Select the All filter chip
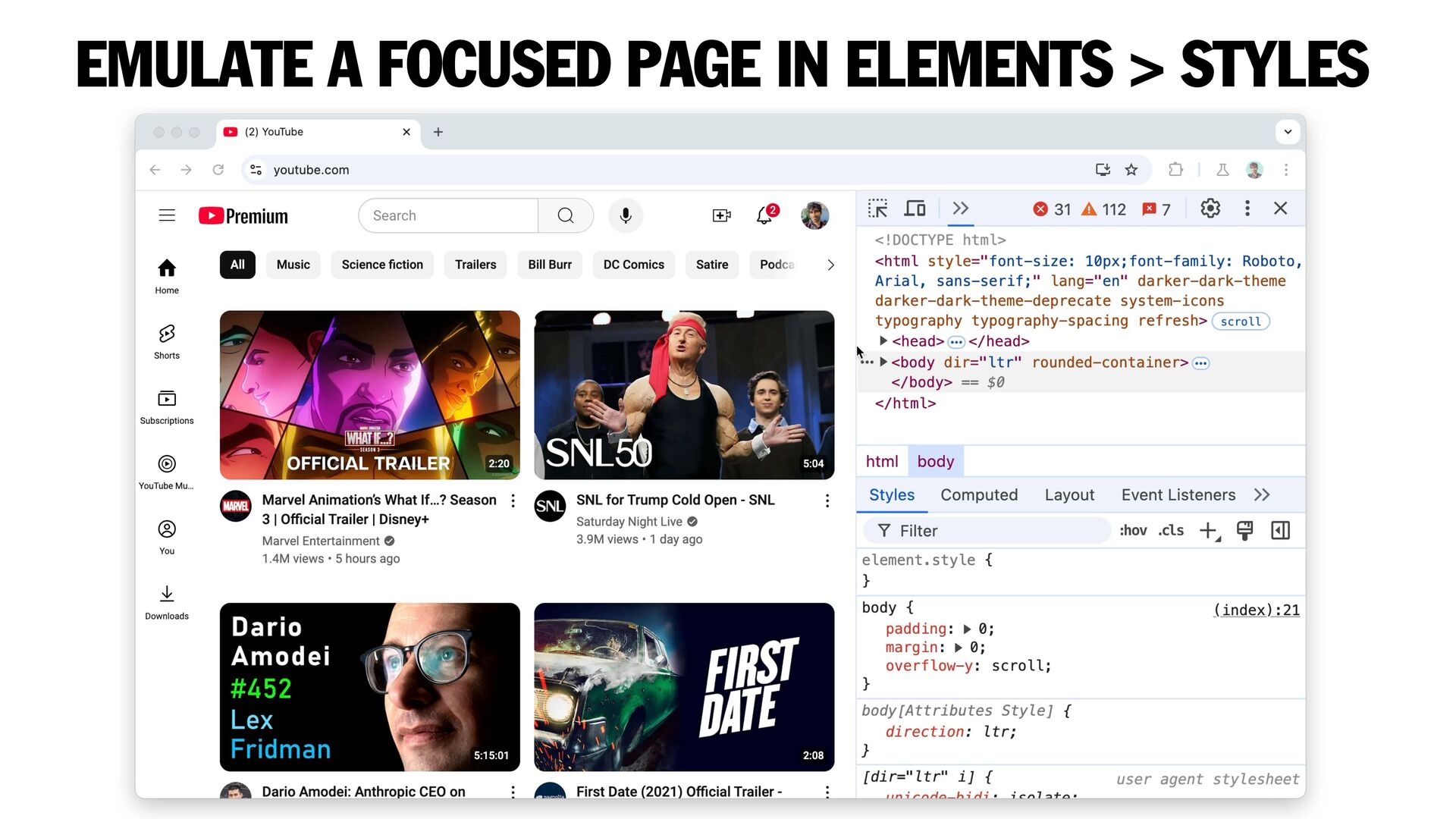The height and width of the screenshot is (819, 1456). [237, 265]
